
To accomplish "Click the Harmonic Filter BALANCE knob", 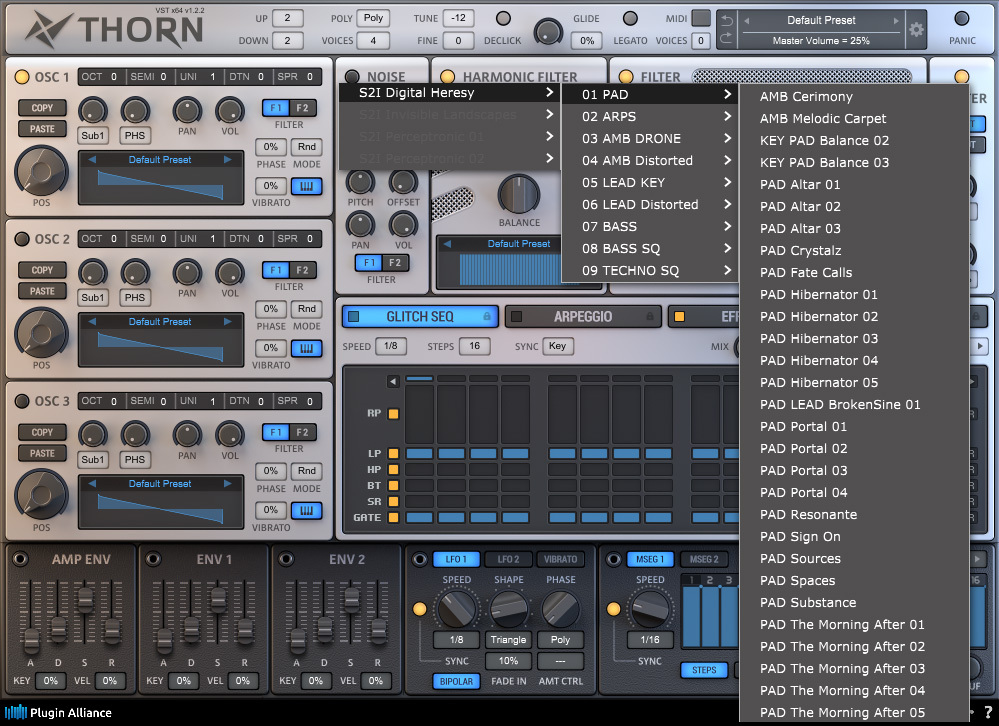I will 519,194.
